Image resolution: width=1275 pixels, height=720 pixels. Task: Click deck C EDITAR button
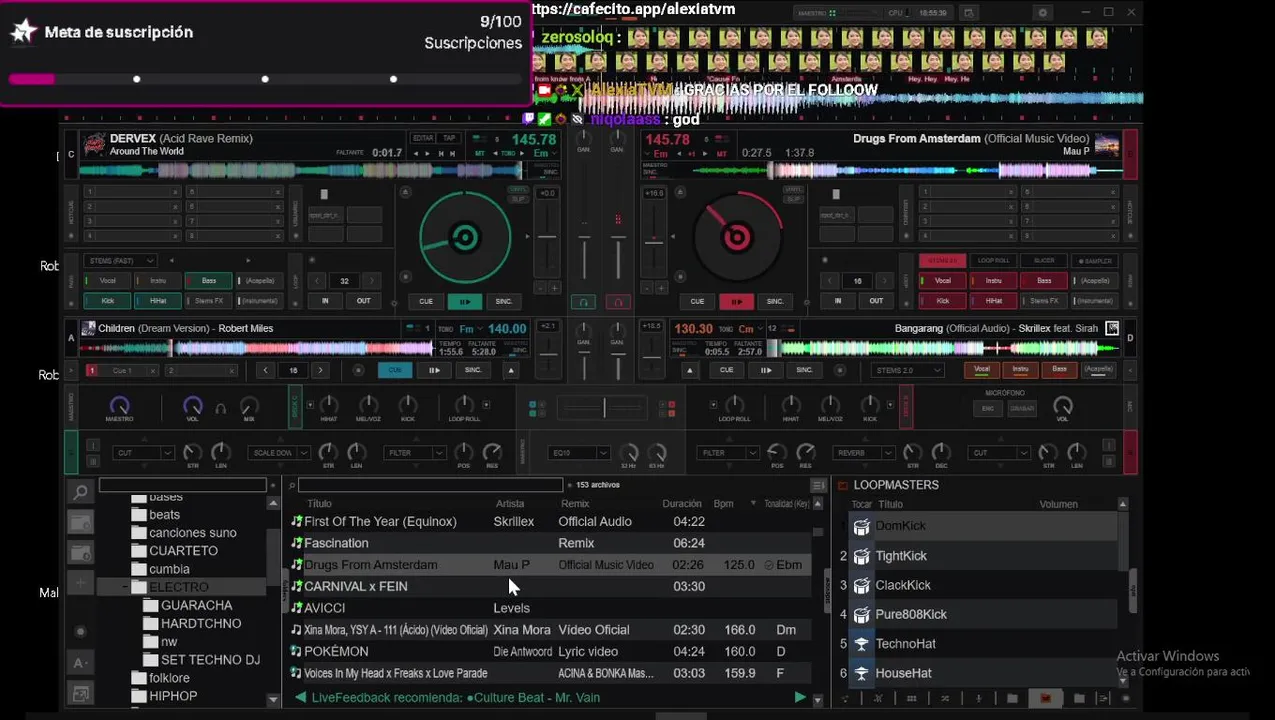[423, 138]
